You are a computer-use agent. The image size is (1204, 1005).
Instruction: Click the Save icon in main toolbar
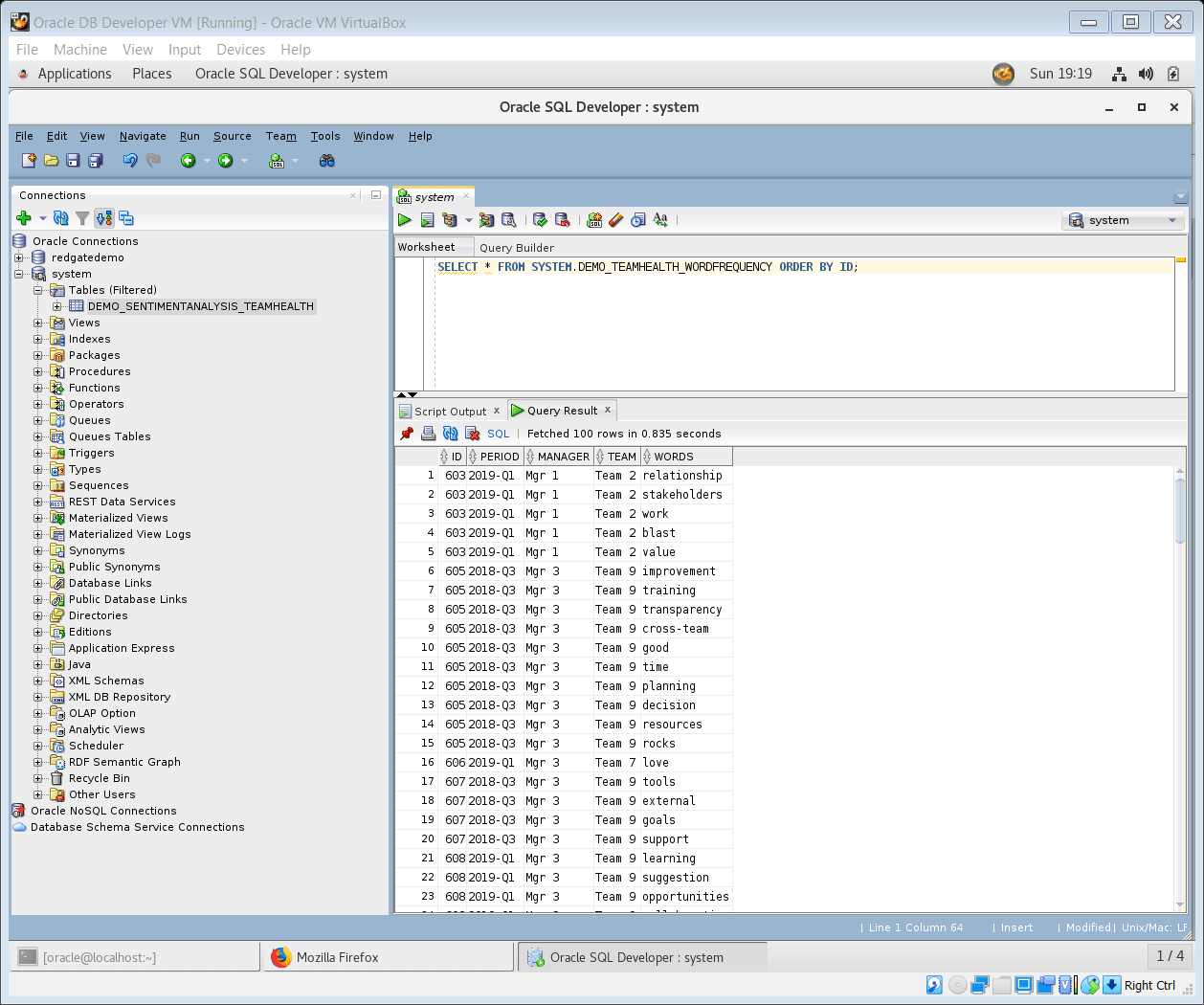click(x=73, y=161)
